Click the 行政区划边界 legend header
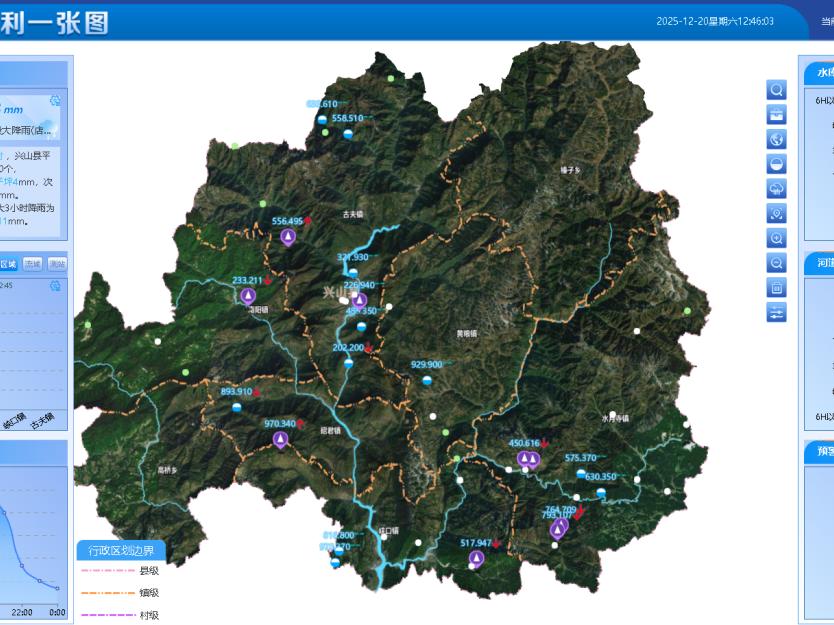Screen dimensions: 834x625 pos(121,550)
